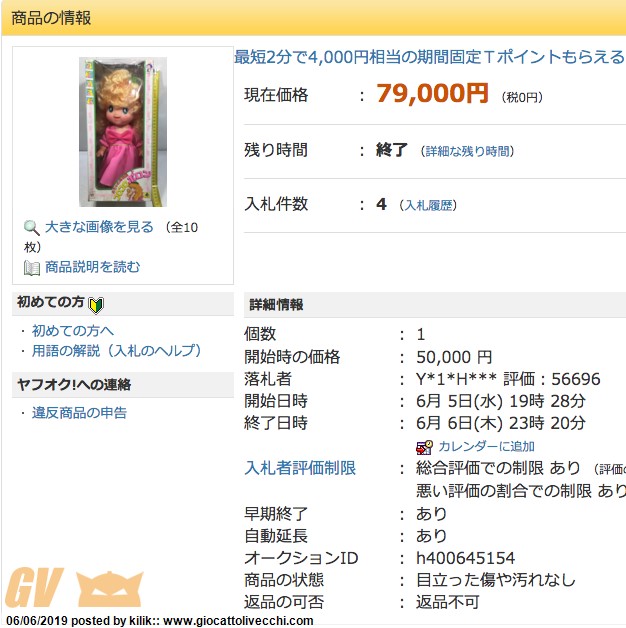626x628 pixels.
Task: Click the 詳細情報 section header
Action: click(435, 305)
